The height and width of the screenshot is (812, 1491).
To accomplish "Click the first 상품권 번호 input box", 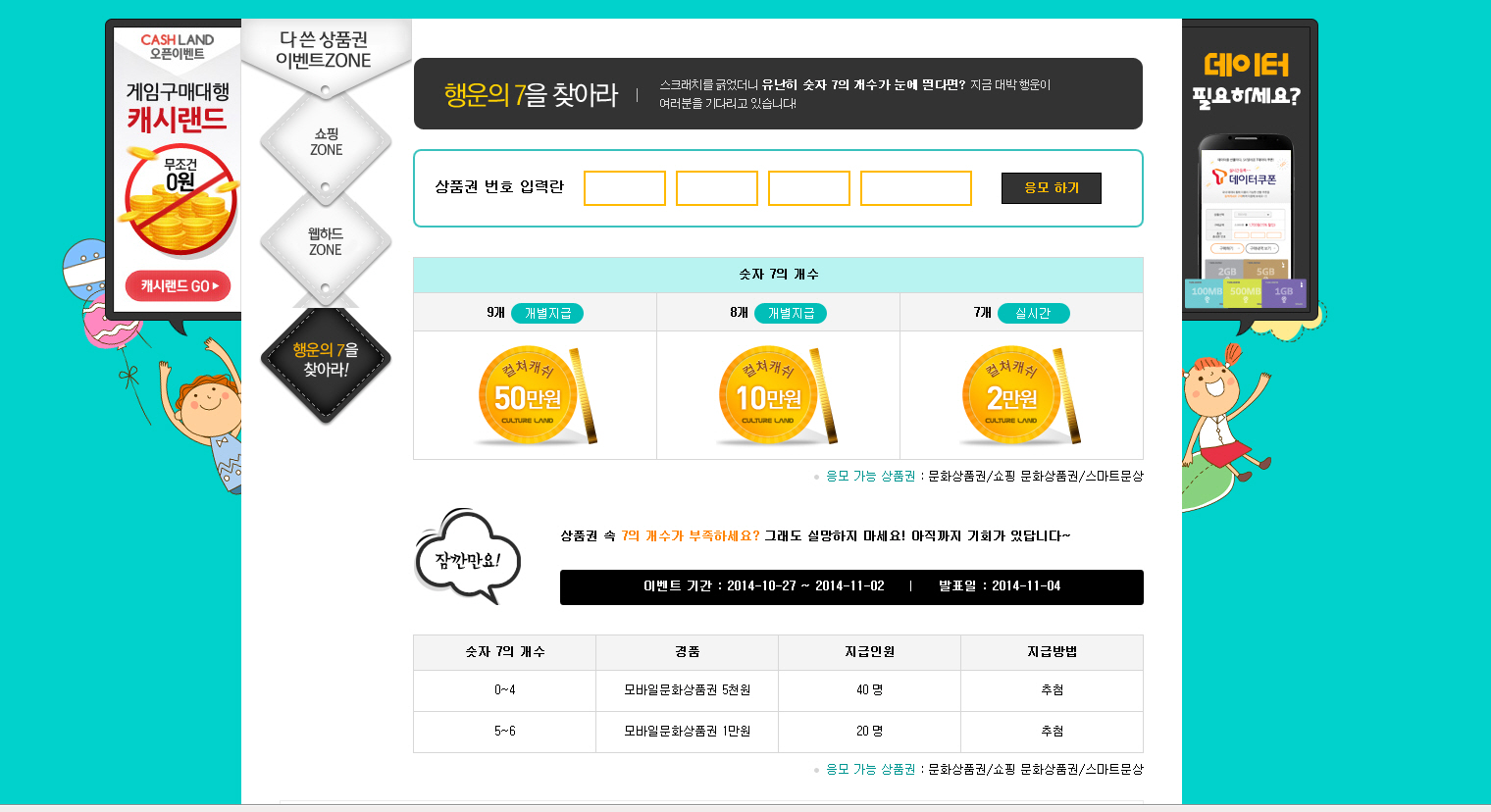I will point(625,188).
